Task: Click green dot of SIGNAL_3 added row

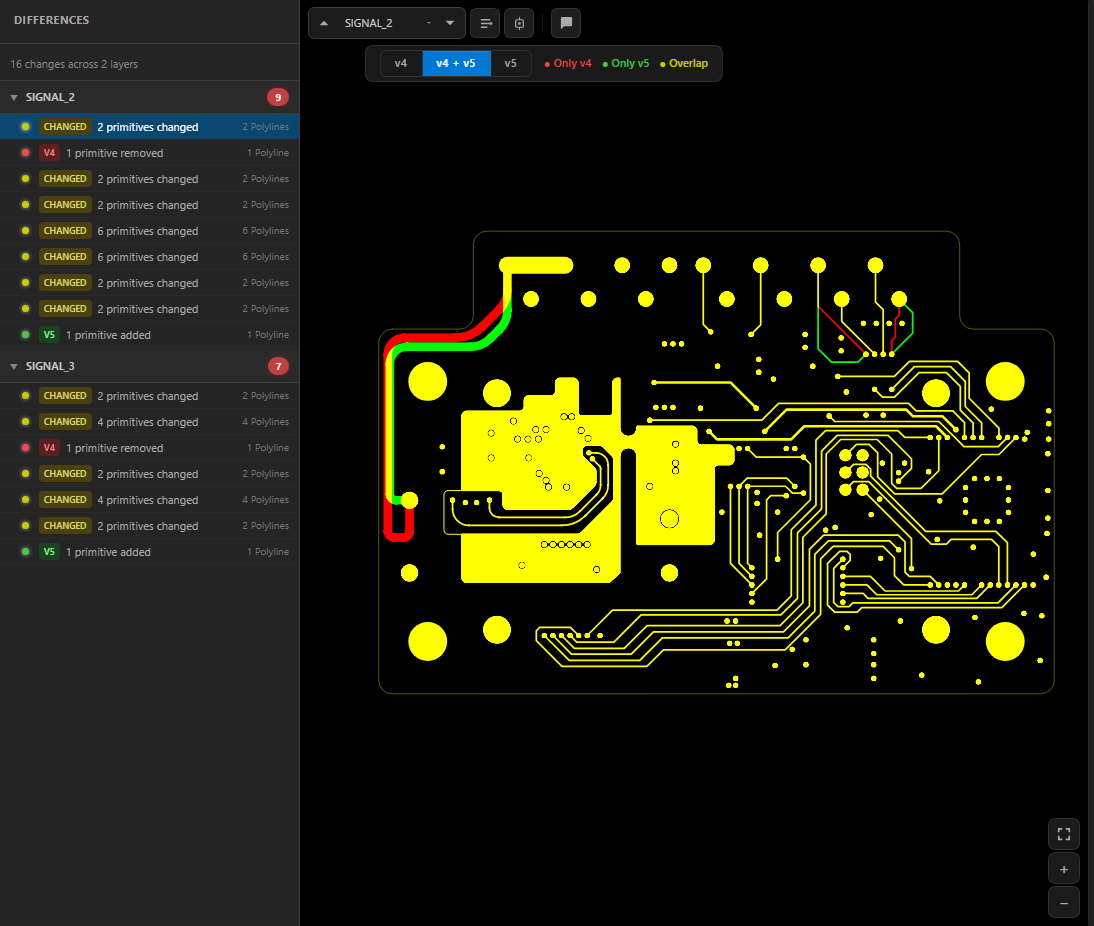Action: [26, 552]
